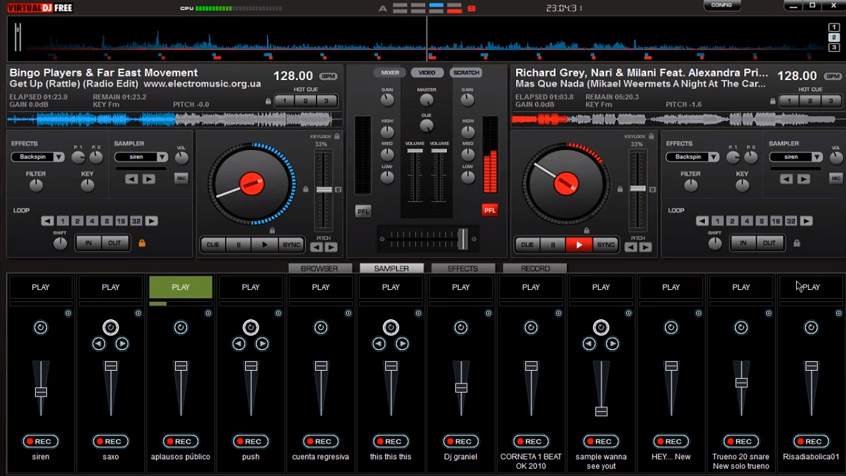Jump to left deck hot cue 1

[x=285, y=101]
